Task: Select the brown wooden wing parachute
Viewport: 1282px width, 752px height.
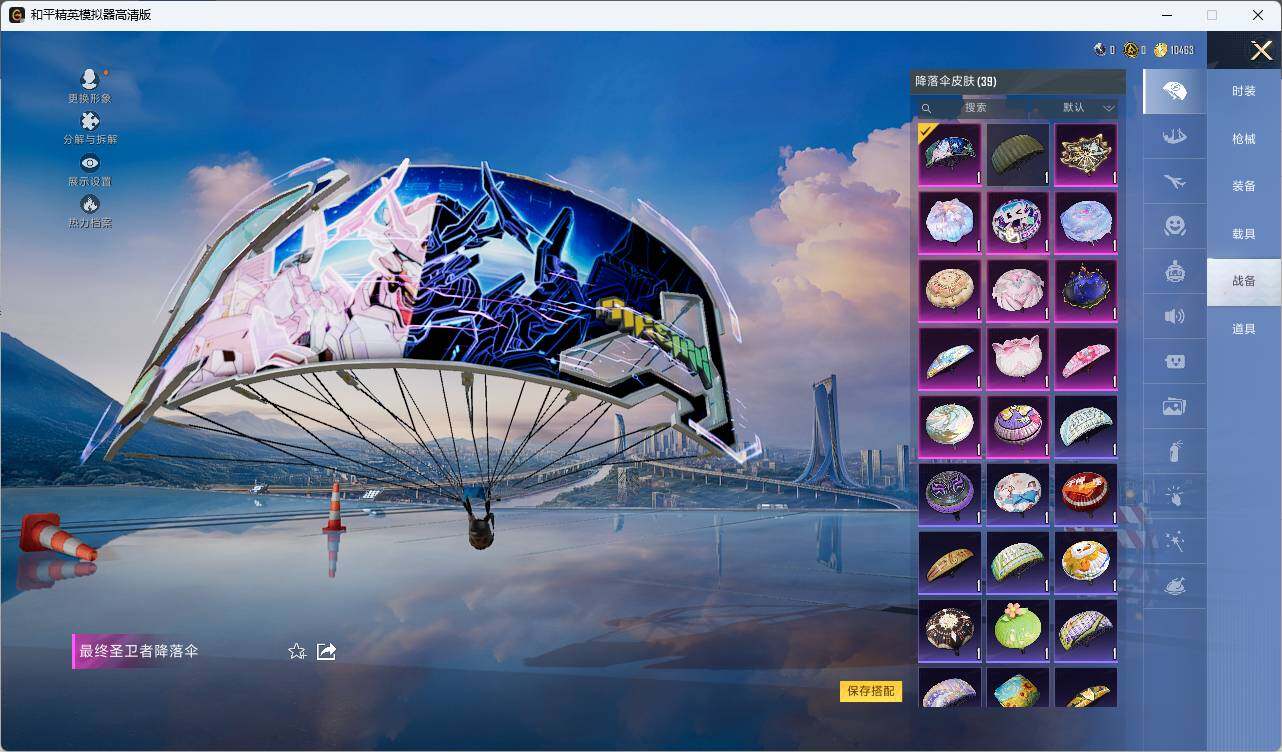Action: pos(949,562)
